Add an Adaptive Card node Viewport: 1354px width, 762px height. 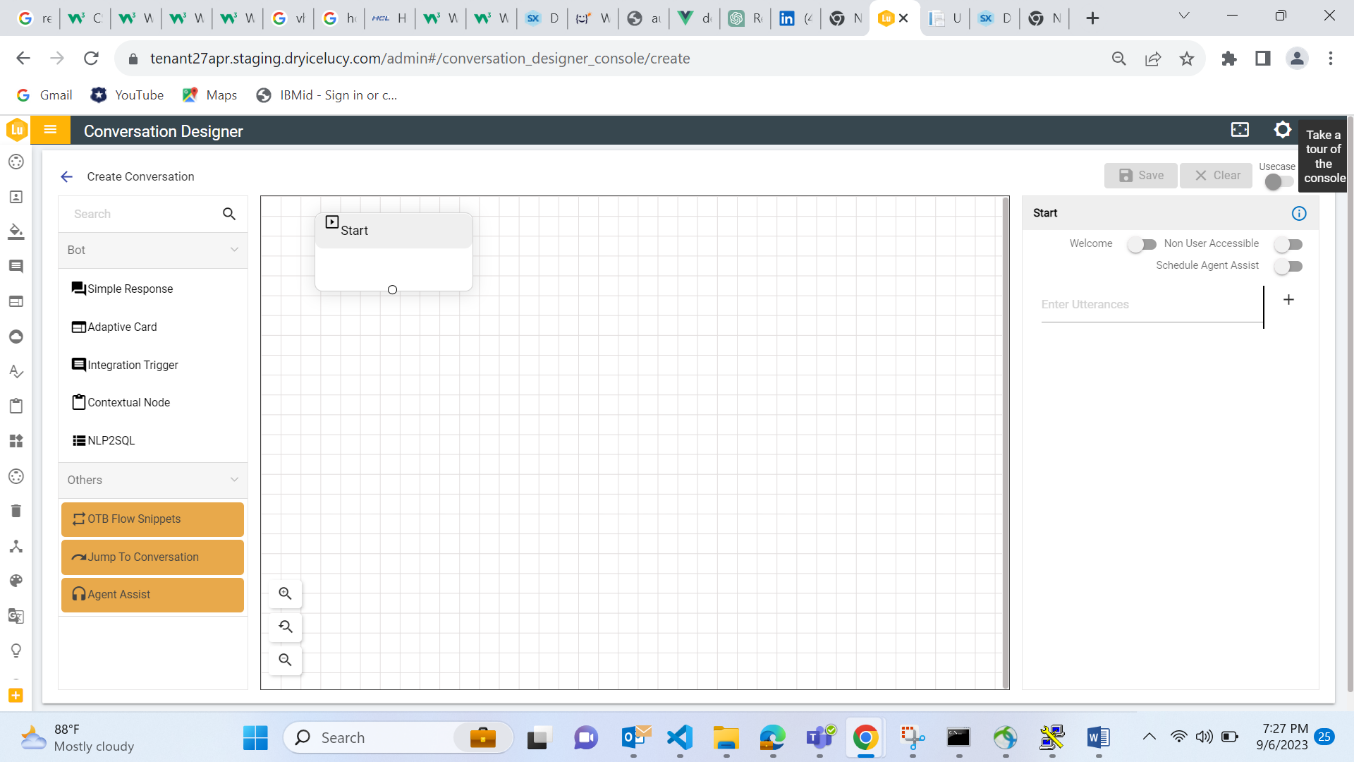pyautogui.click(x=122, y=326)
